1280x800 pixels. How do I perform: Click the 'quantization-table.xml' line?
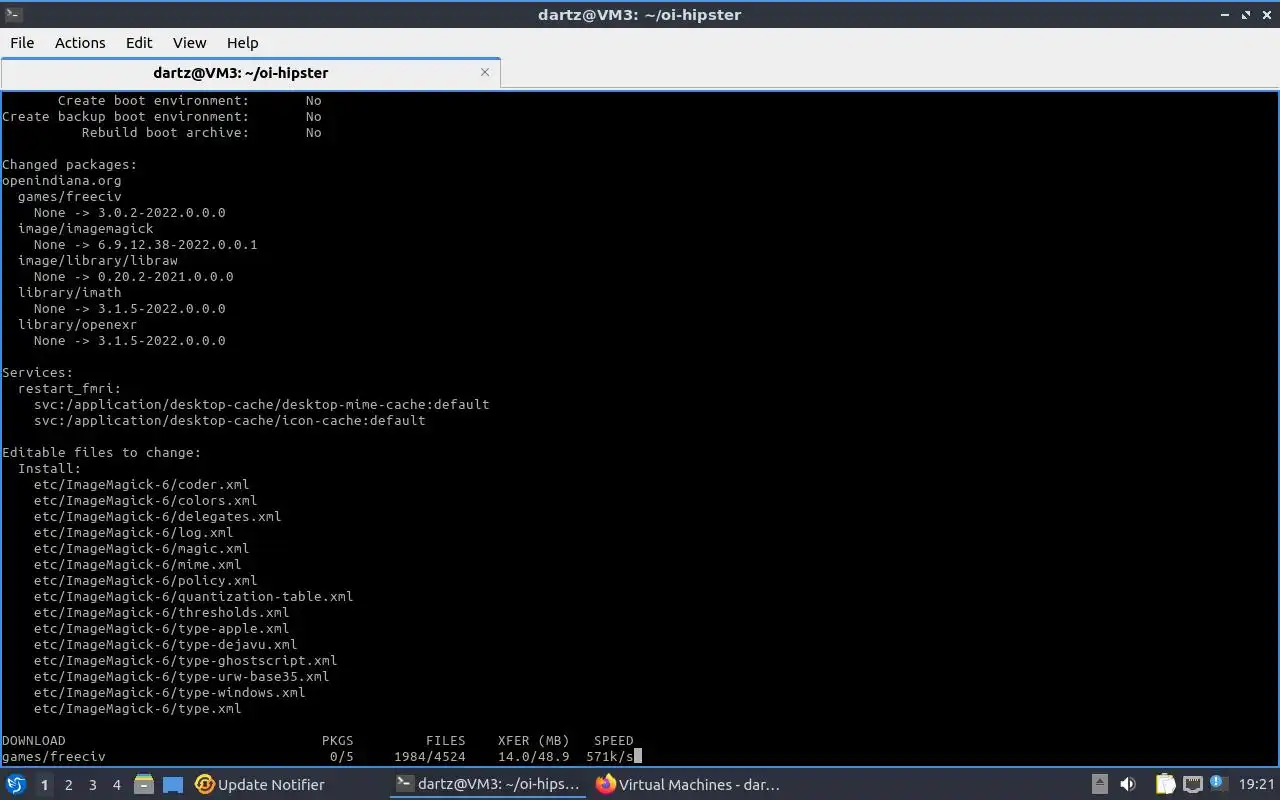click(x=194, y=597)
